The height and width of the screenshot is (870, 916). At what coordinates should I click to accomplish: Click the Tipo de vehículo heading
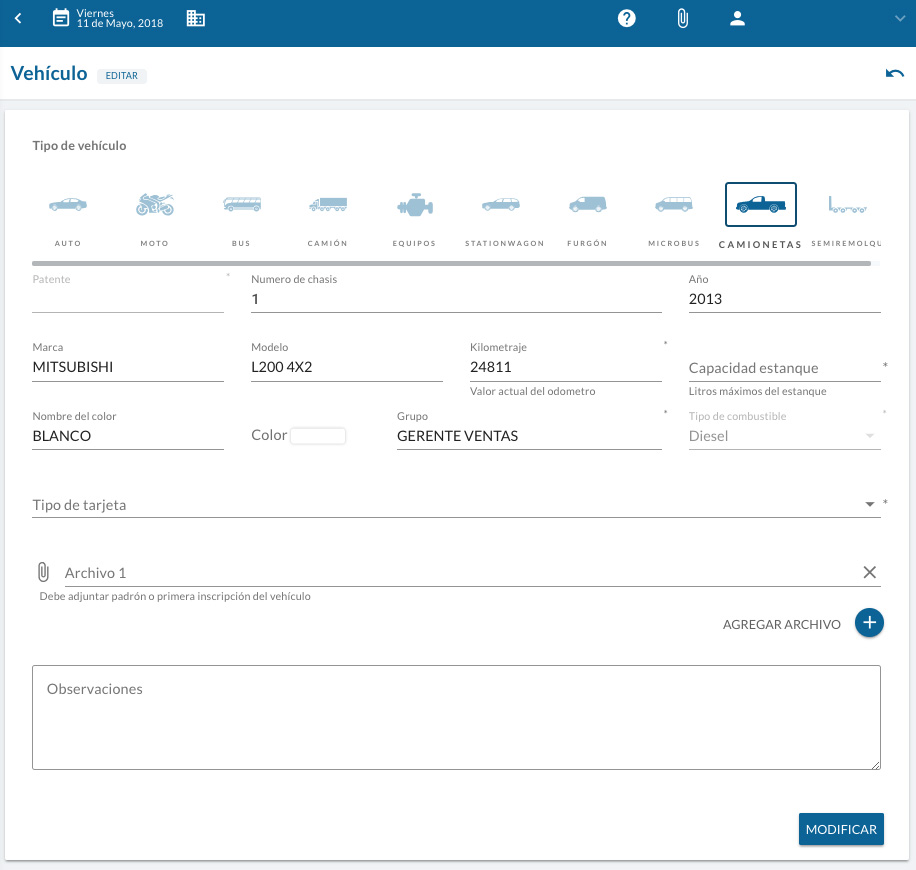coord(79,145)
